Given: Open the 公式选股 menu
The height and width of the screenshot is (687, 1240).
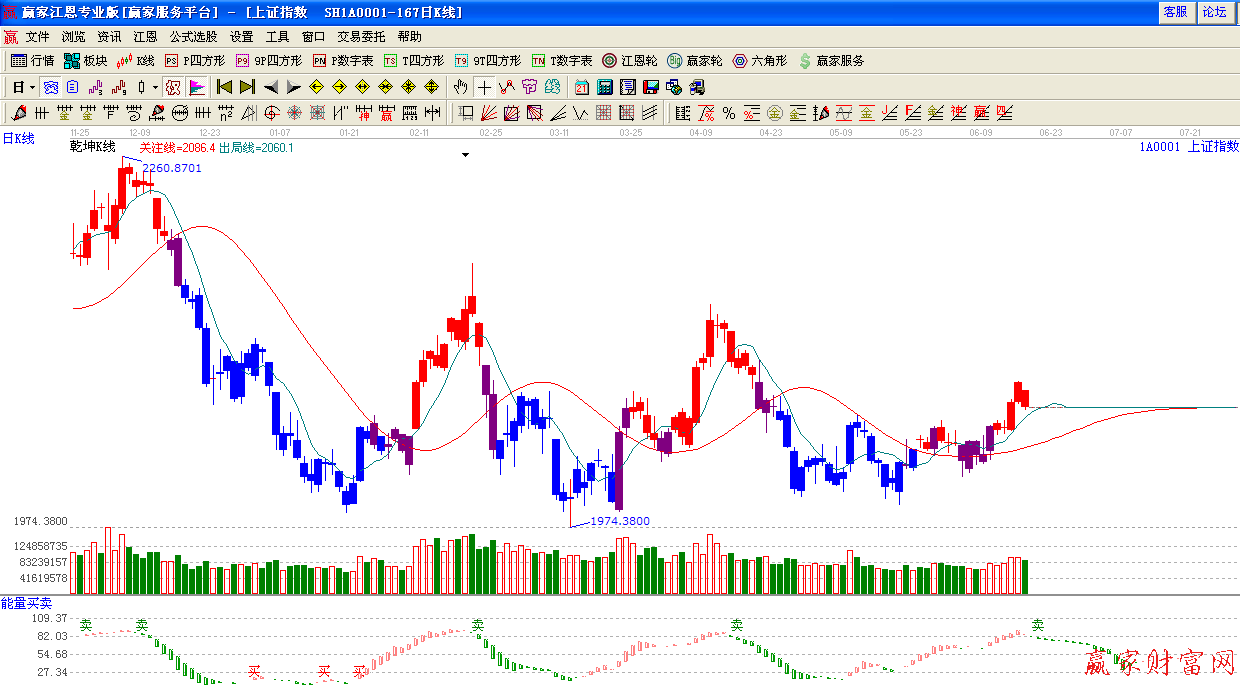Looking at the screenshot, I should point(193,37).
